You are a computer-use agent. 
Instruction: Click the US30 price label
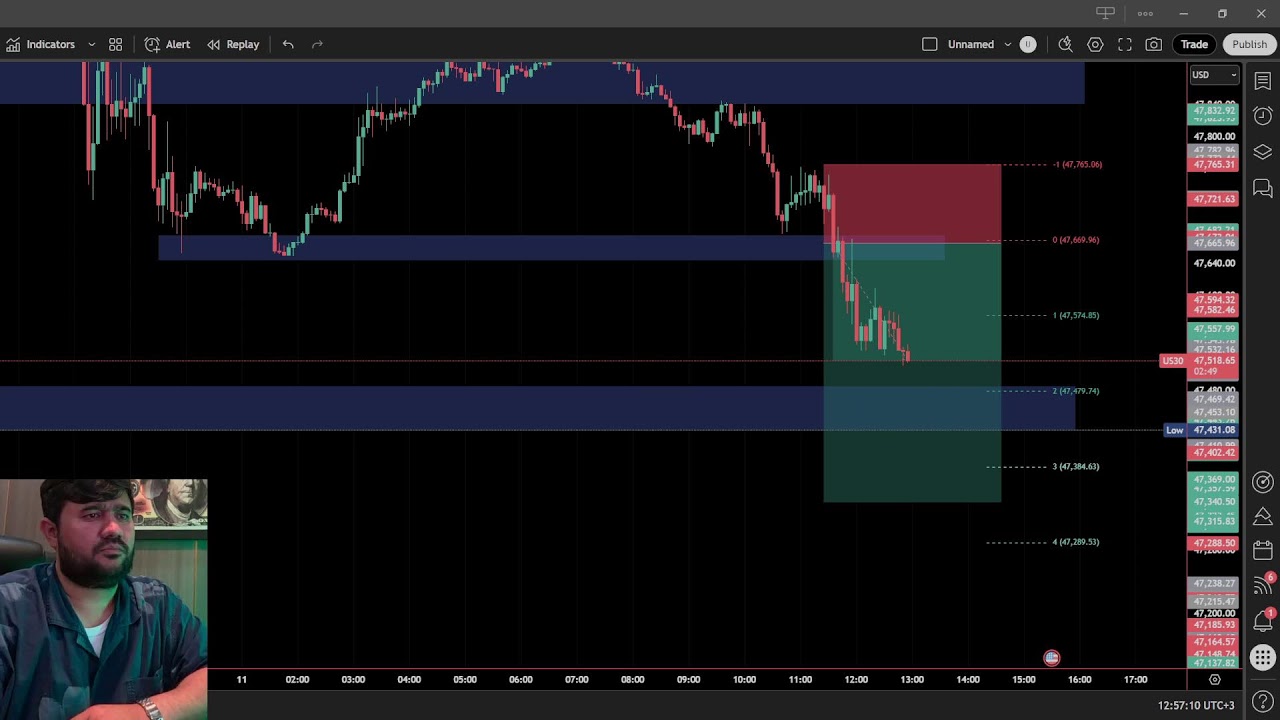[x=1172, y=361]
